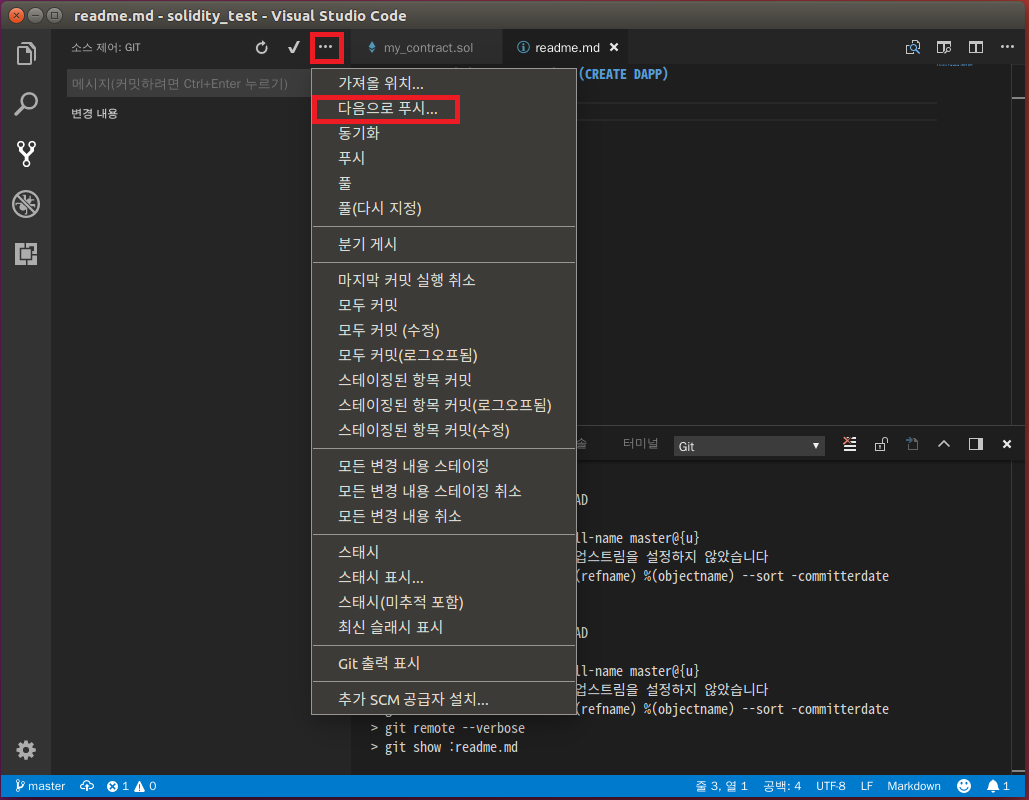This screenshot has height=800, width=1029.
Task: Switch to readme.md tab
Action: pyautogui.click(x=567, y=47)
